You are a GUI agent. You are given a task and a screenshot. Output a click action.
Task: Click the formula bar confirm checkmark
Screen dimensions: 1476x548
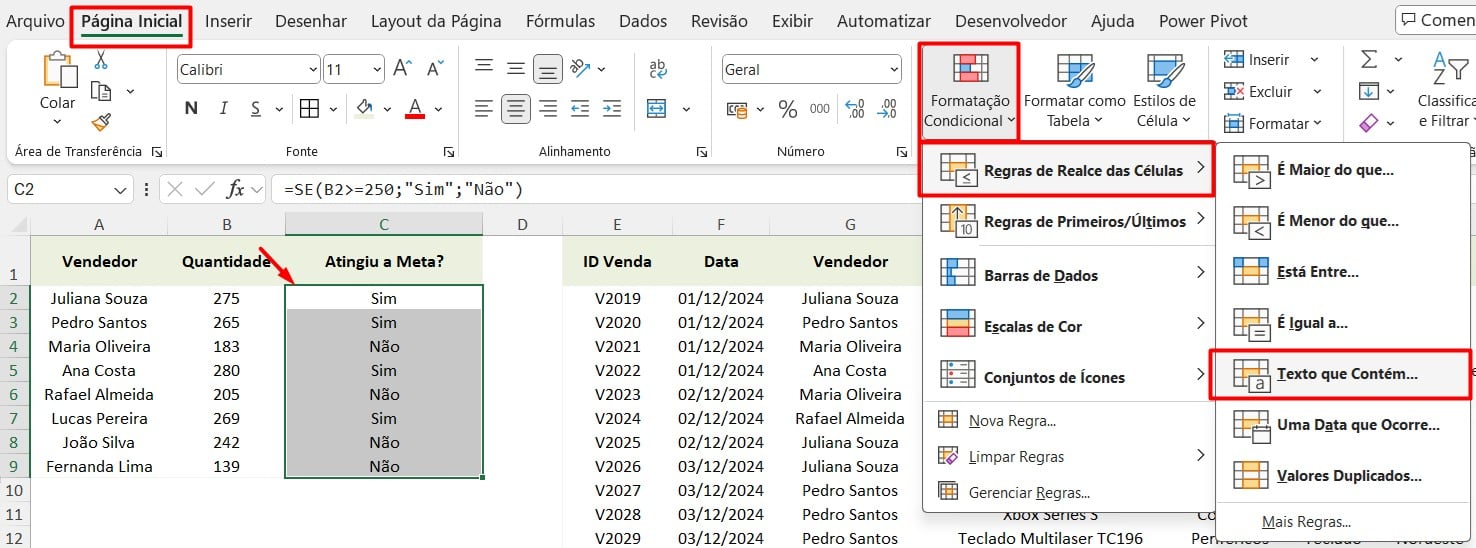205,189
